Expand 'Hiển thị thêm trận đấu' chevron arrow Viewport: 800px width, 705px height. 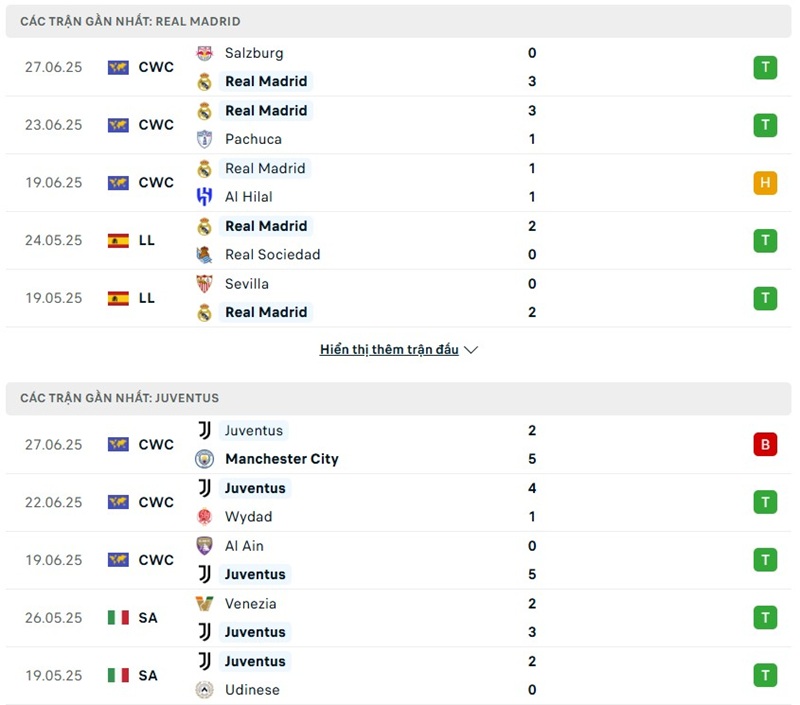click(x=472, y=350)
